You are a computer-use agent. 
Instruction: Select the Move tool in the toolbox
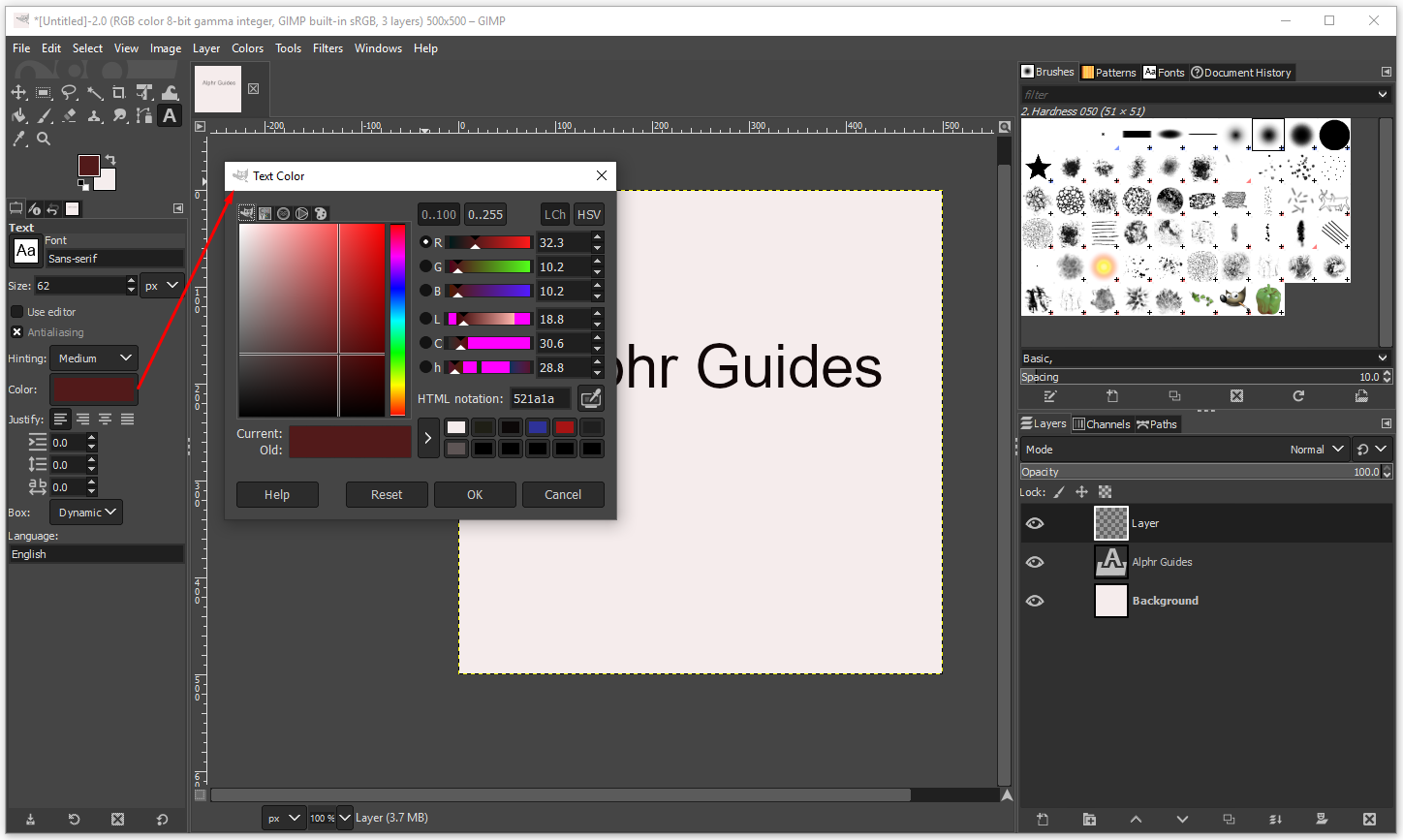18,92
